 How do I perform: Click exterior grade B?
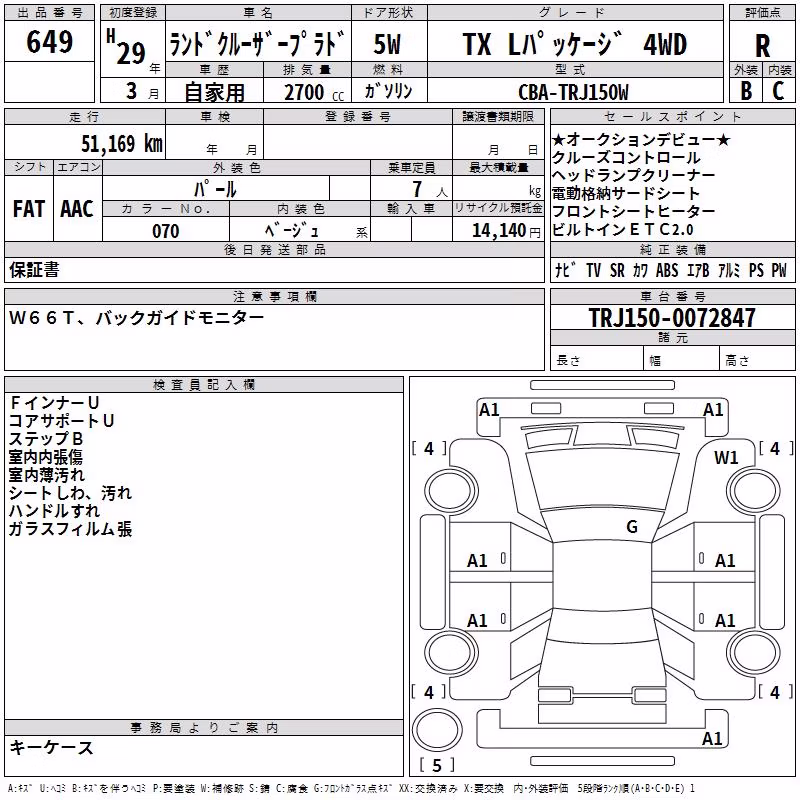(x=746, y=91)
